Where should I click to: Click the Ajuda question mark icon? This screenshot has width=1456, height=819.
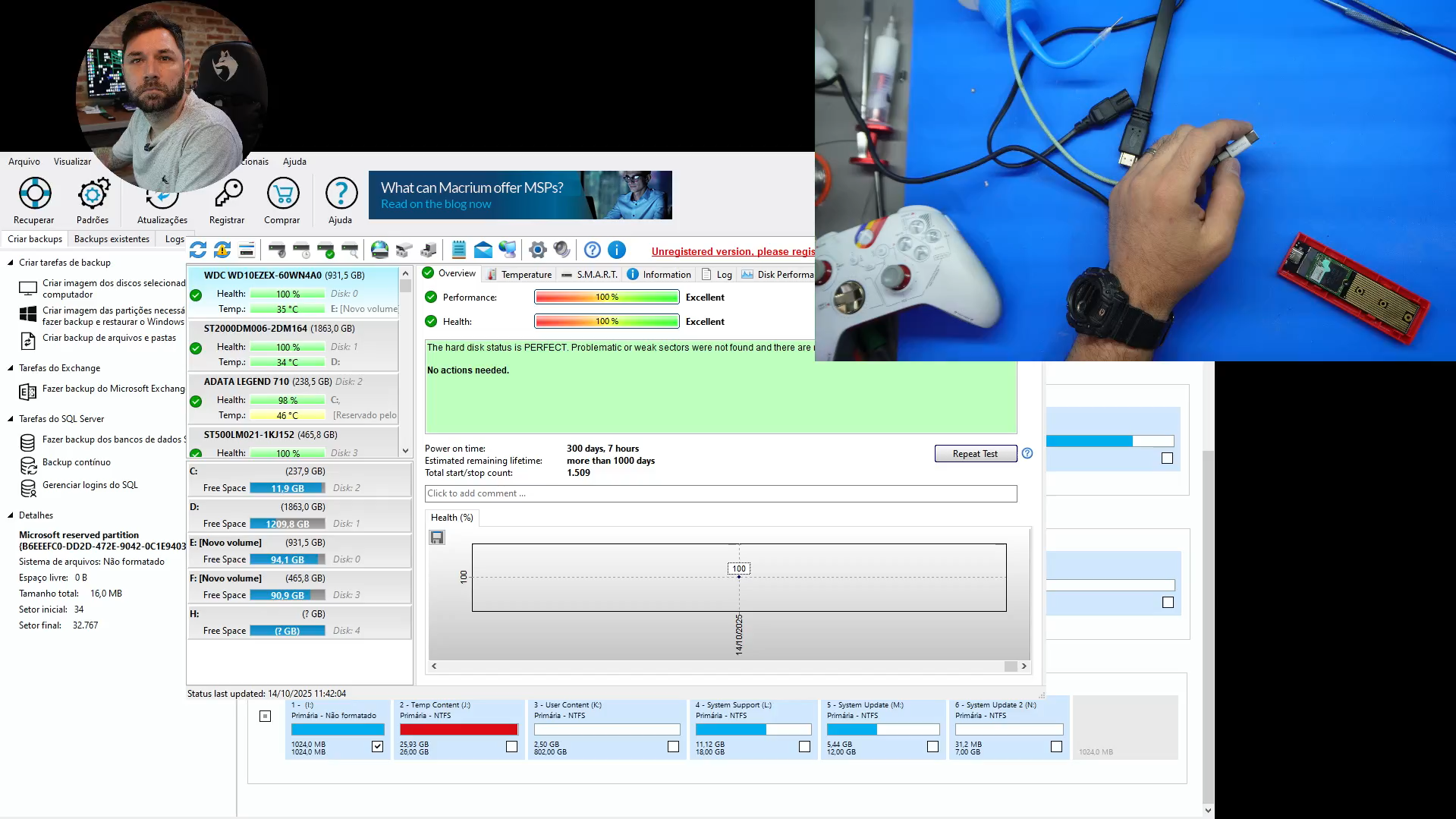coord(341,194)
